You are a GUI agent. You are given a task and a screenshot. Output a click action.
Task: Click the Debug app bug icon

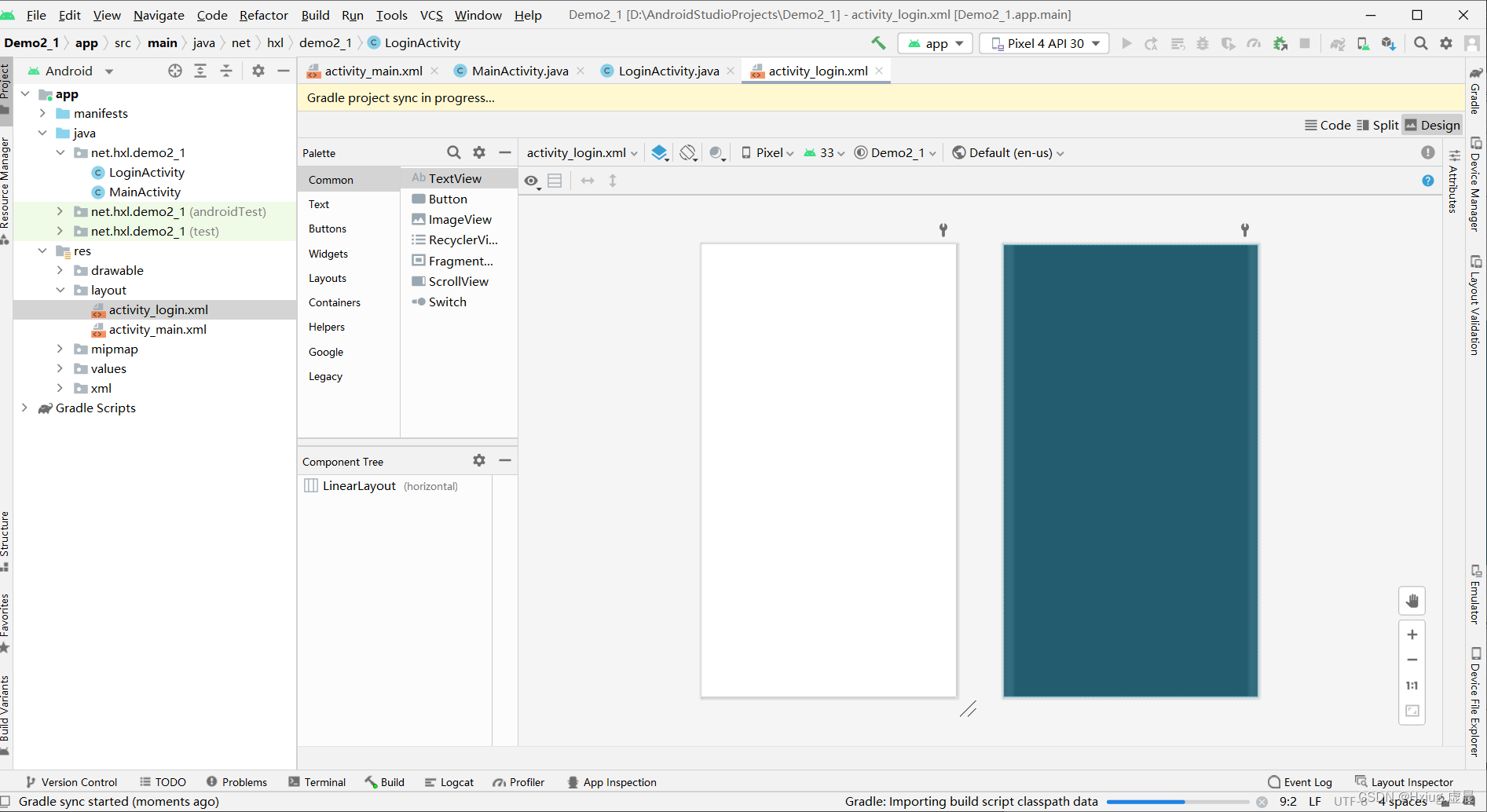(x=1203, y=43)
